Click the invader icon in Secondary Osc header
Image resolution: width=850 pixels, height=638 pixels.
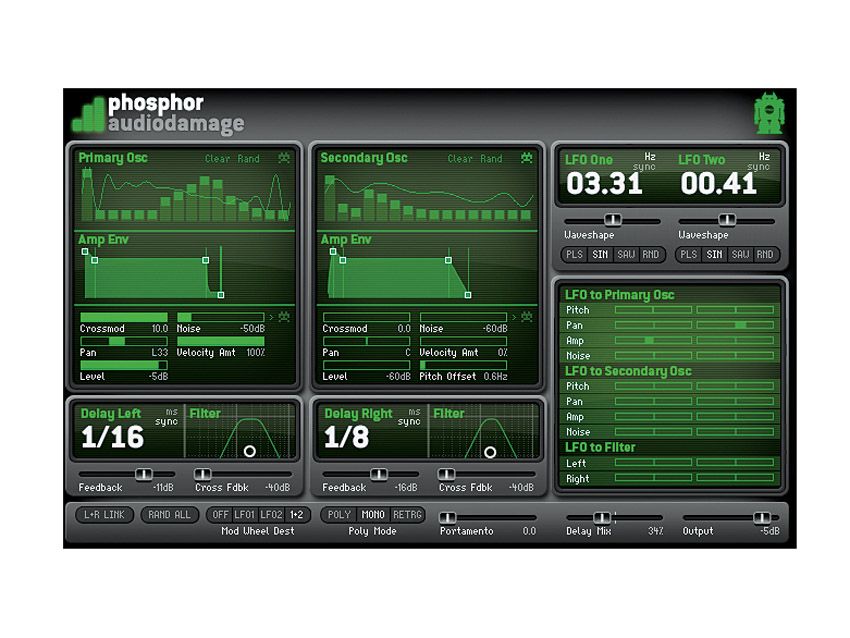click(x=526, y=158)
